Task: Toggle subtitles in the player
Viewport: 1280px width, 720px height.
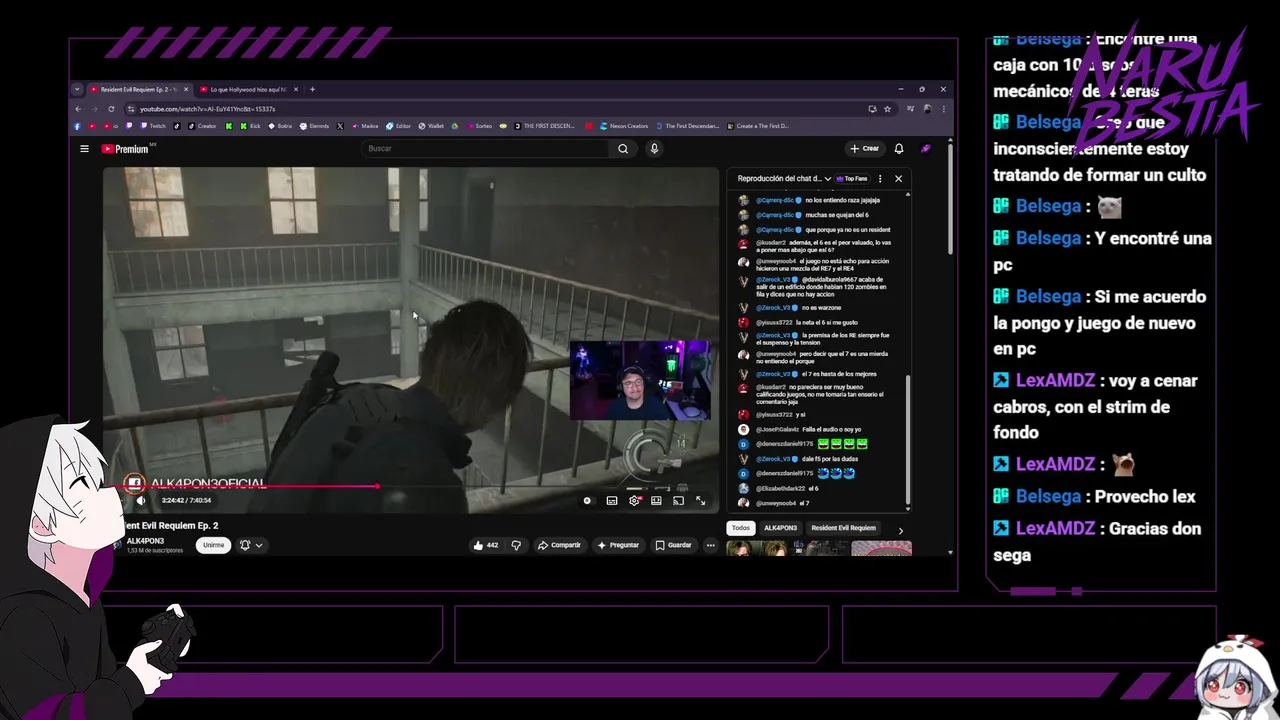Action: click(x=612, y=501)
